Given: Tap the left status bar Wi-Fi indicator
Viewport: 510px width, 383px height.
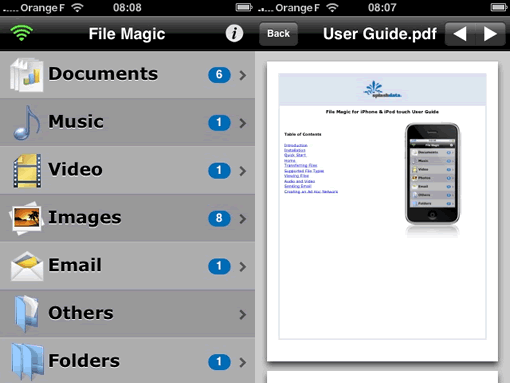Looking at the screenshot, I should [x=77, y=7].
